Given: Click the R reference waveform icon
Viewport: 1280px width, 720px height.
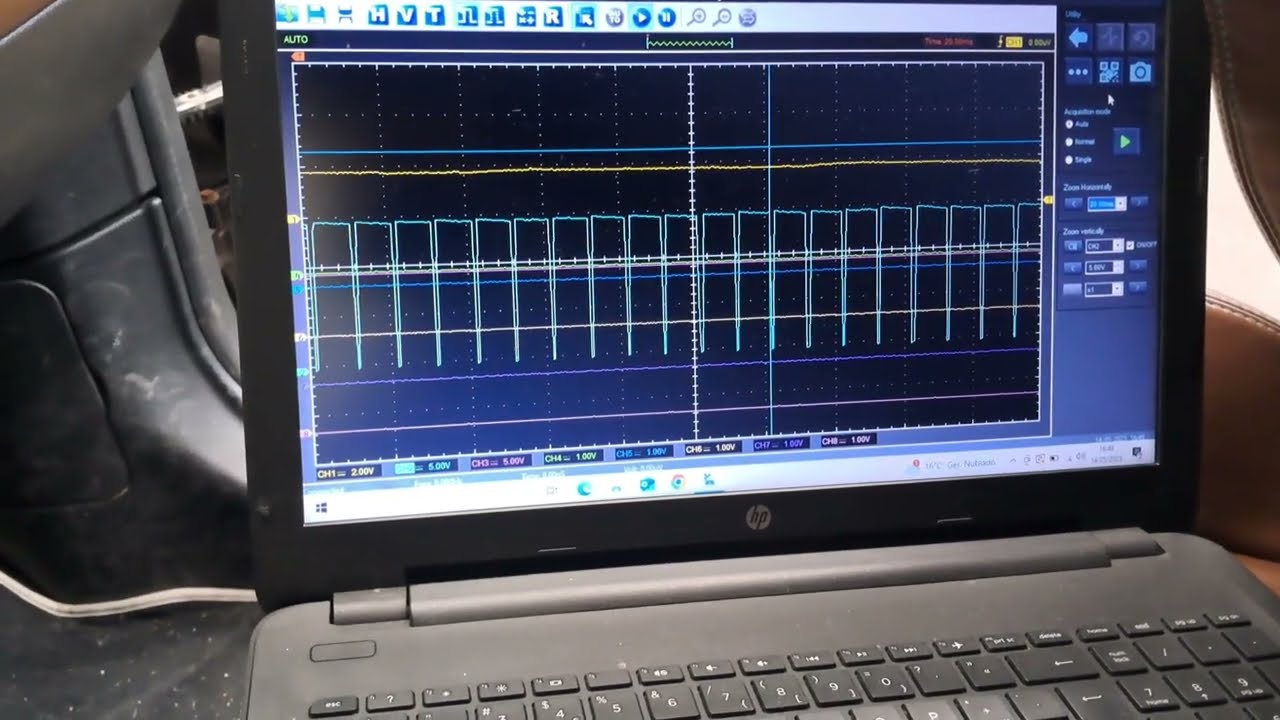Looking at the screenshot, I should pyautogui.click(x=553, y=17).
